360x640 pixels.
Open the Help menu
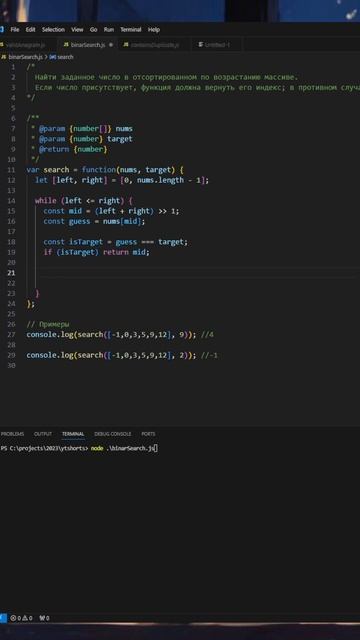tap(154, 30)
